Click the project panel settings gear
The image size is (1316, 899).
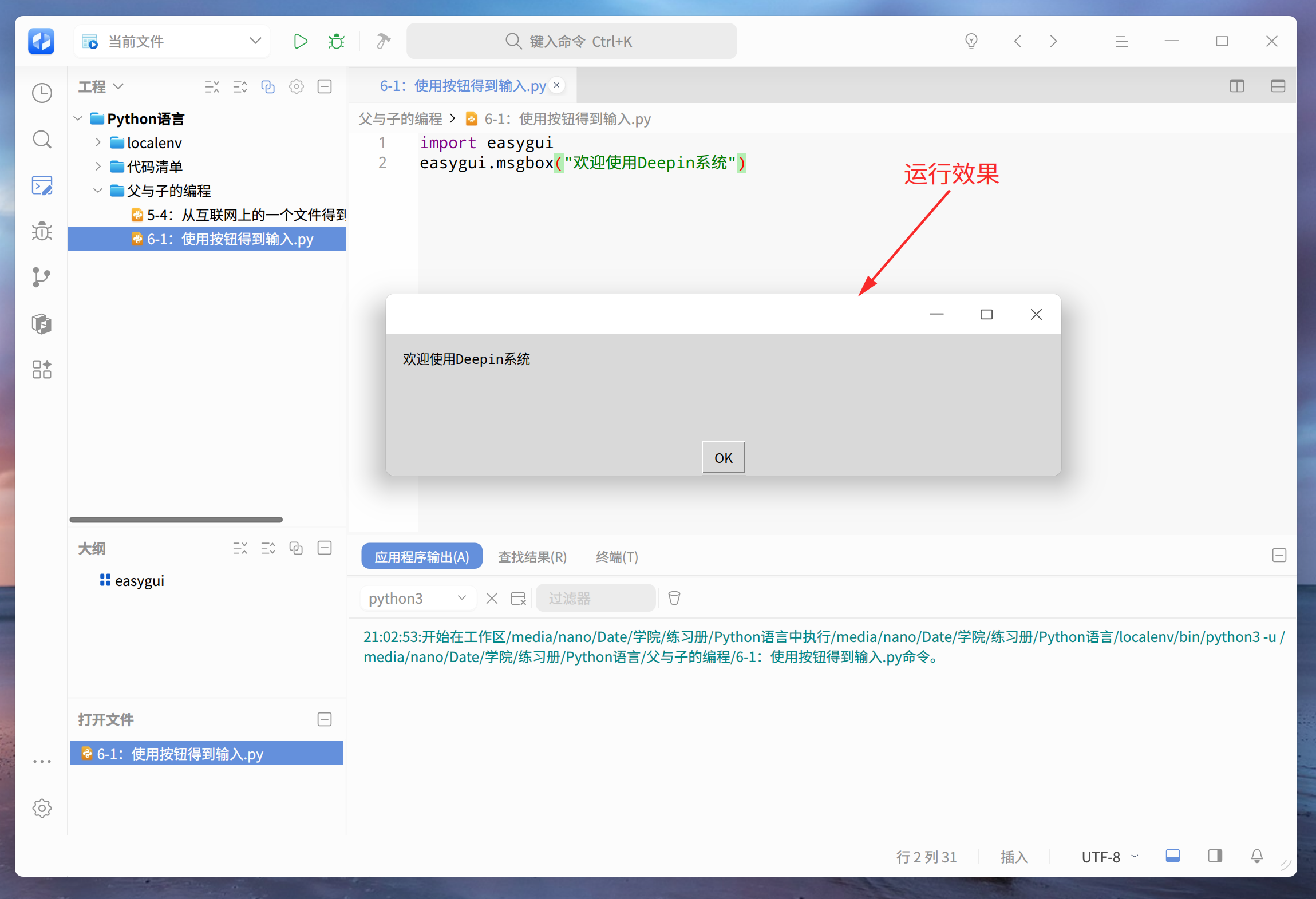297,86
